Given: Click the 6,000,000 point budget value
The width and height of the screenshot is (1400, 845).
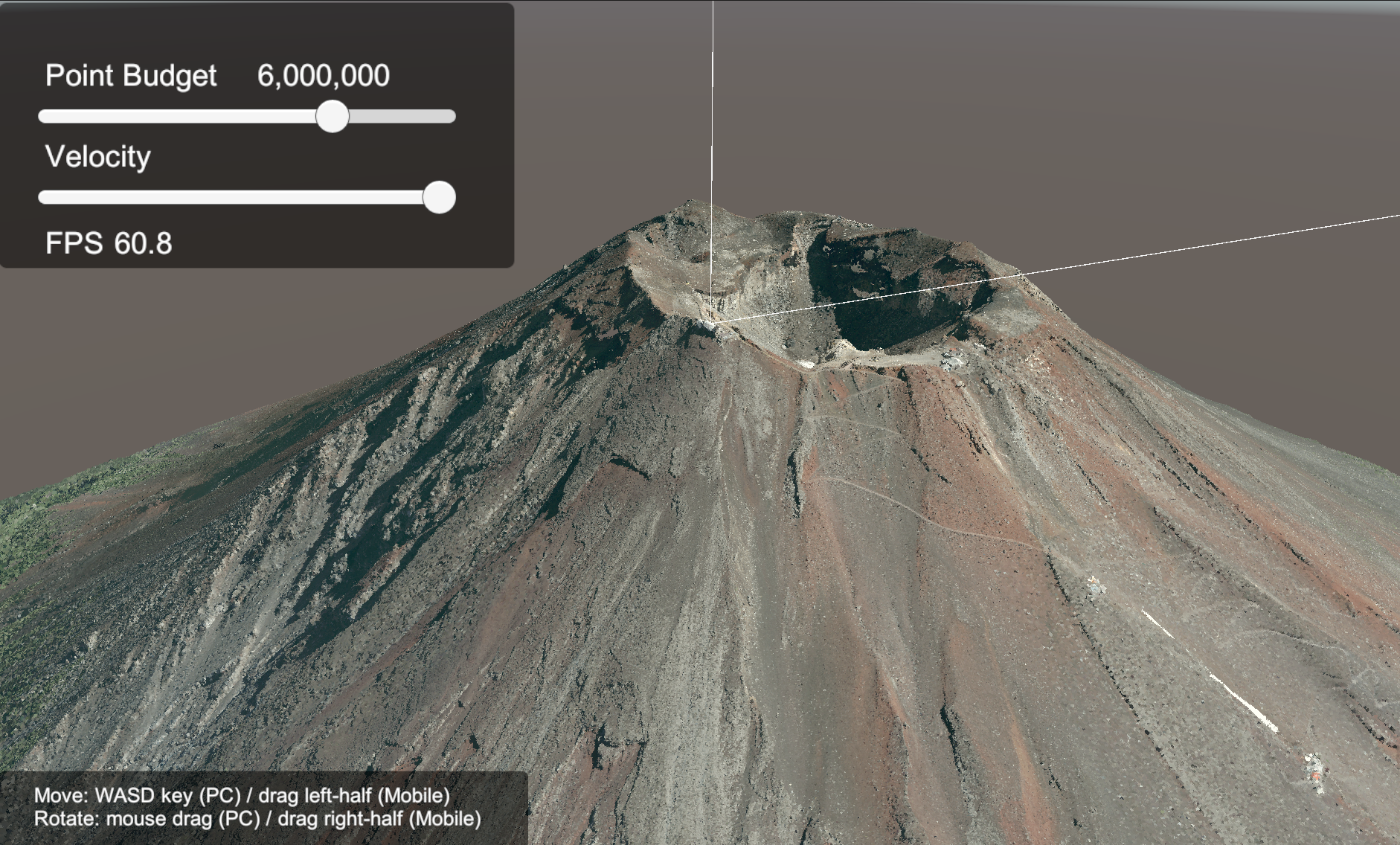Looking at the screenshot, I should 323,76.
